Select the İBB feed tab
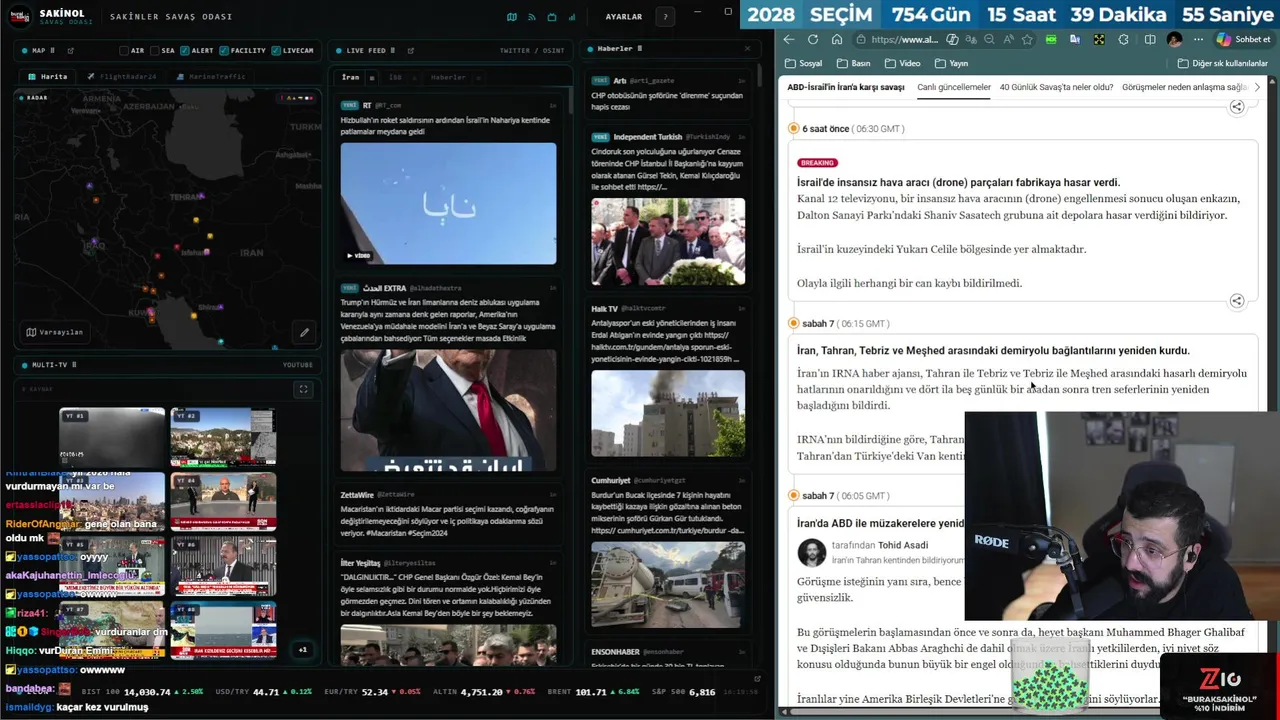Viewport: 1280px width, 720px height. [x=395, y=77]
